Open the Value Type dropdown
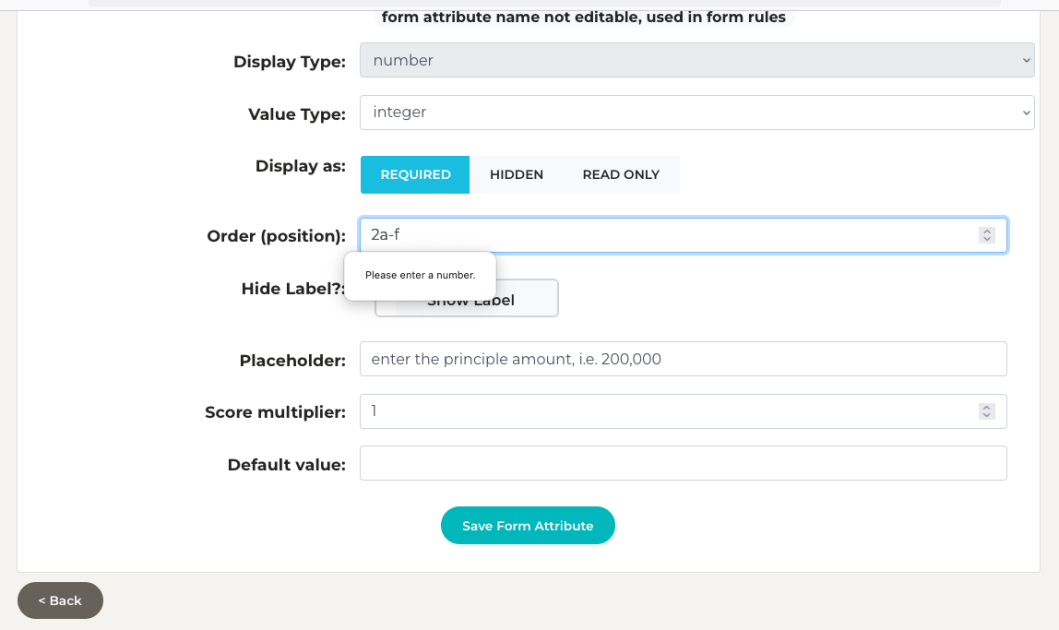Screen dimensions: 1059x630 [696, 112]
